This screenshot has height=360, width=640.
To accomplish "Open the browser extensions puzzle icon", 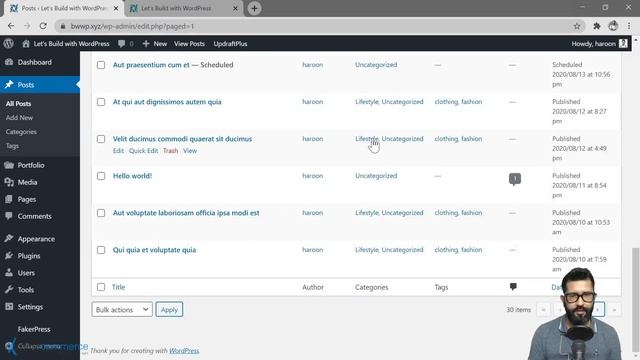I will point(596,26).
